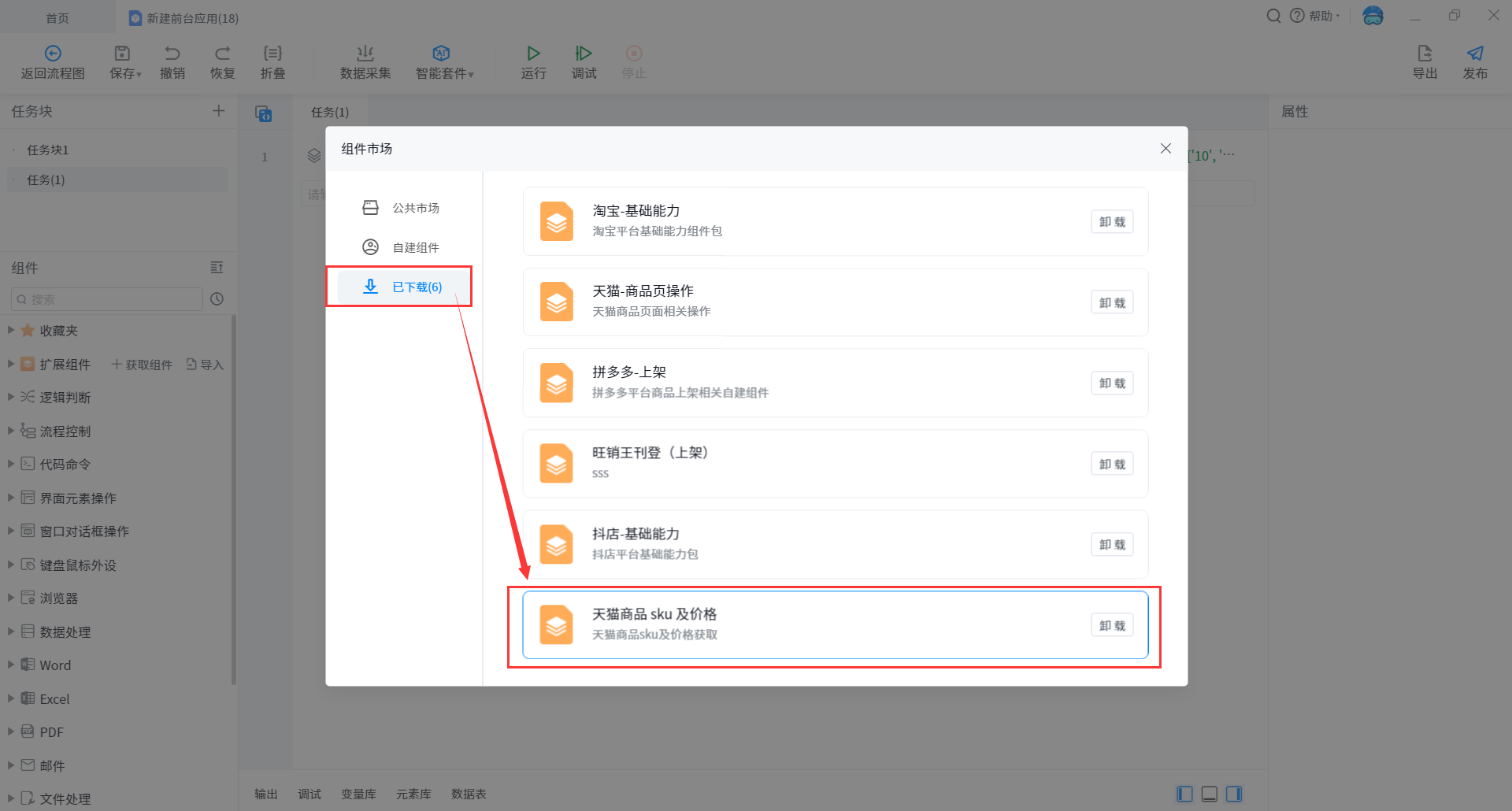Open the Data Collection (数据采集) tool
The height and width of the screenshot is (811, 1512).
tap(365, 54)
